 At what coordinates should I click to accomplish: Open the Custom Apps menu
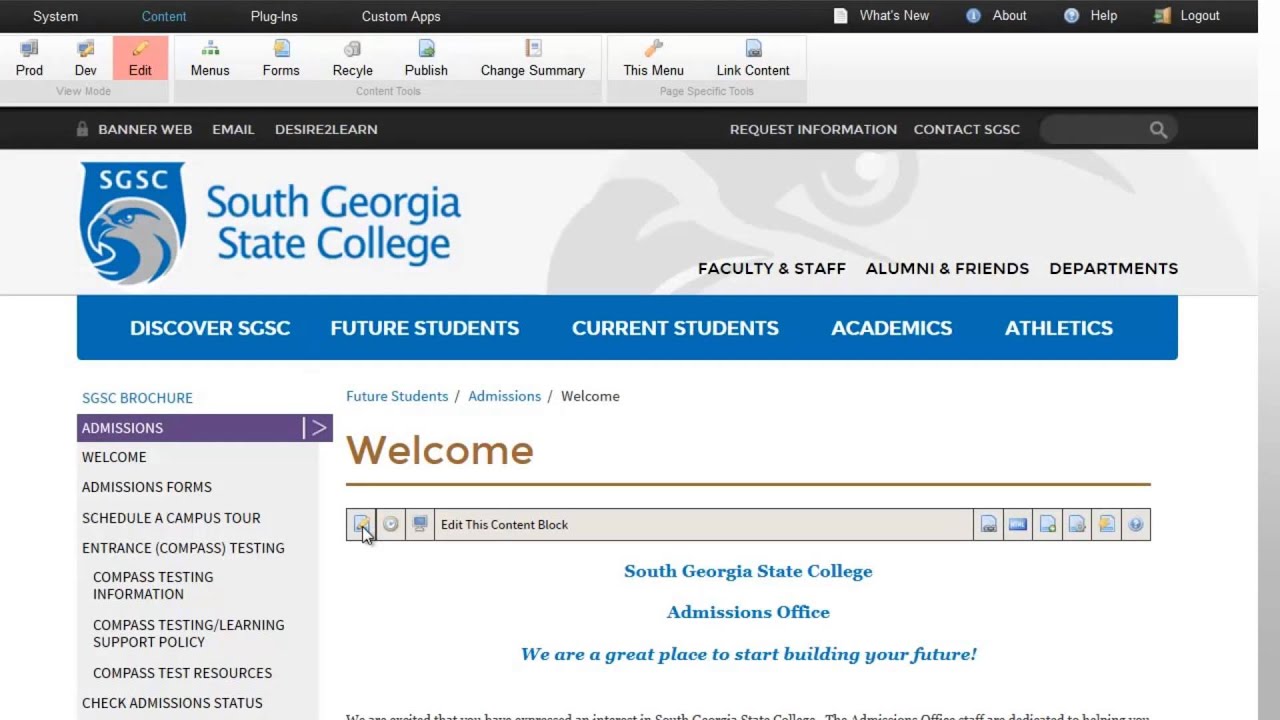pyautogui.click(x=401, y=16)
